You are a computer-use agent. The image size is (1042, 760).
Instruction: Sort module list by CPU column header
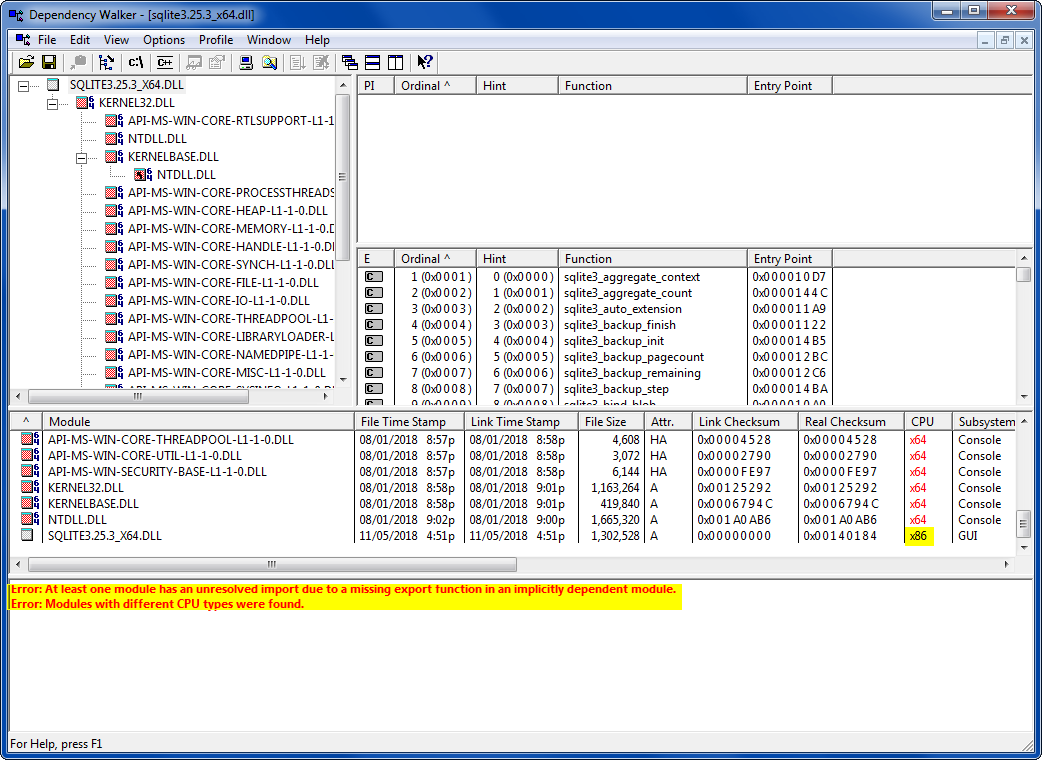[928, 421]
